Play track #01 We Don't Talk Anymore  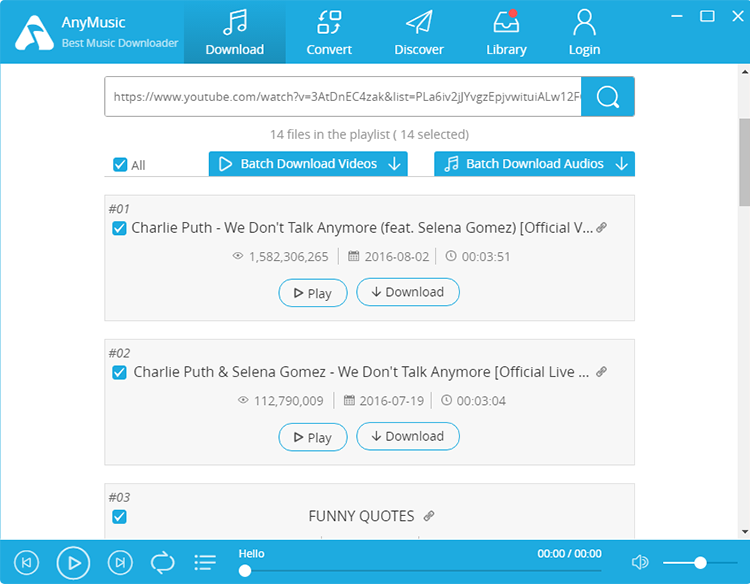click(313, 293)
